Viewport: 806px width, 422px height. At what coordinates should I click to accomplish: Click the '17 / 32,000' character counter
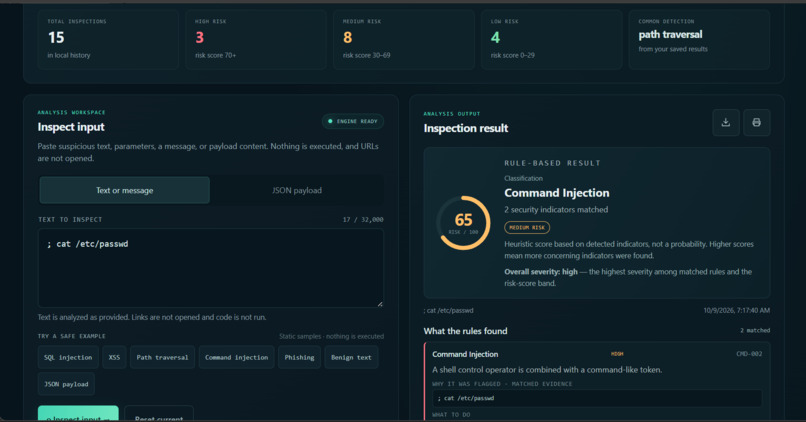tap(363, 219)
